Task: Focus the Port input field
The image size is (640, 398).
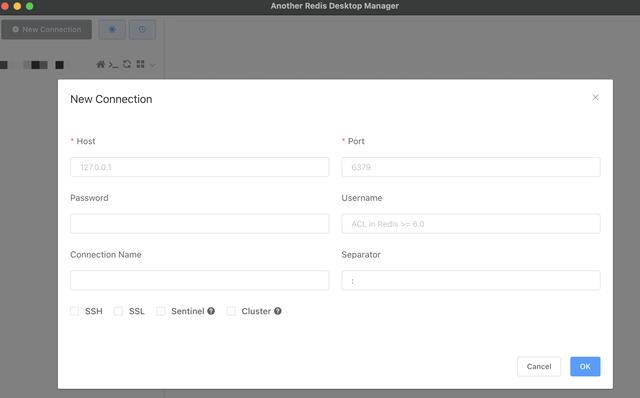Action: 471,167
